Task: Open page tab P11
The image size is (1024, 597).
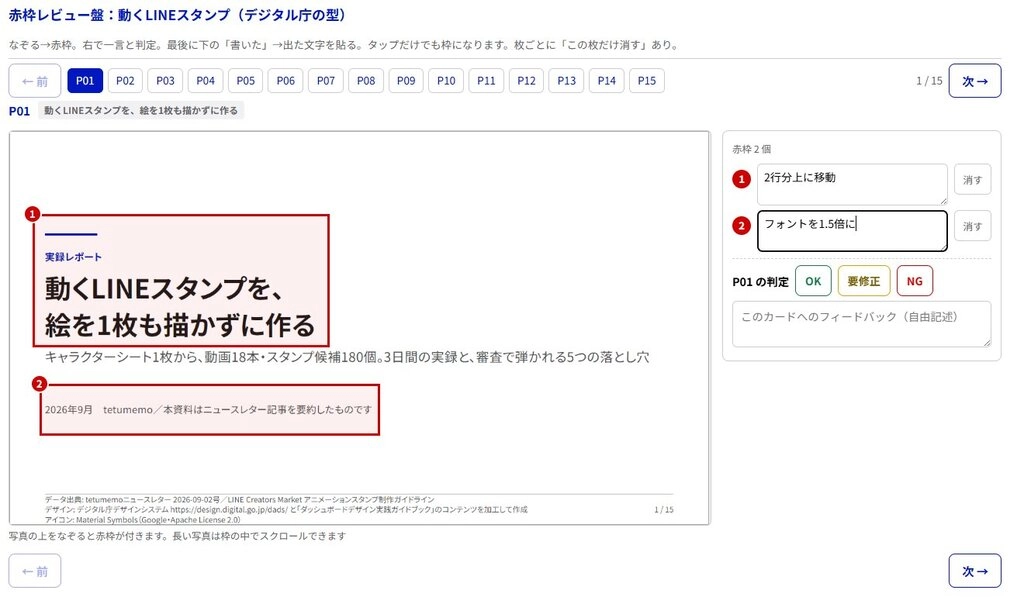Action: point(487,81)
